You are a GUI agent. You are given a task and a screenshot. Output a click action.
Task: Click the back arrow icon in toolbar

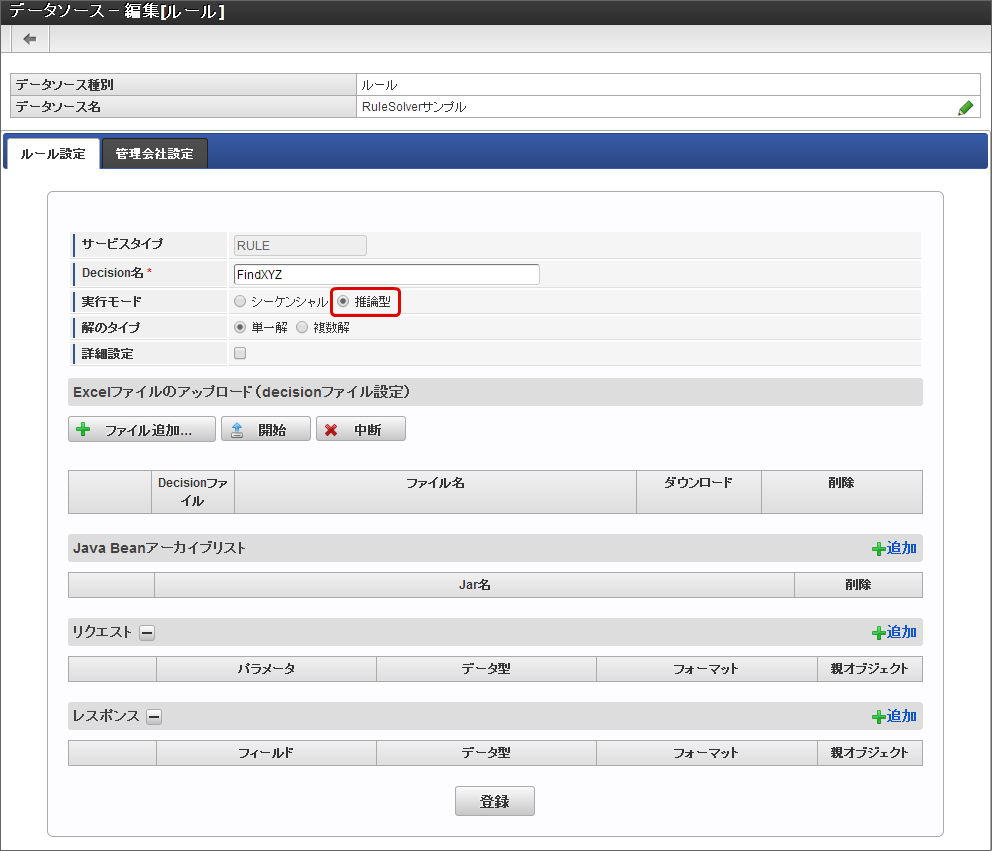30,39
